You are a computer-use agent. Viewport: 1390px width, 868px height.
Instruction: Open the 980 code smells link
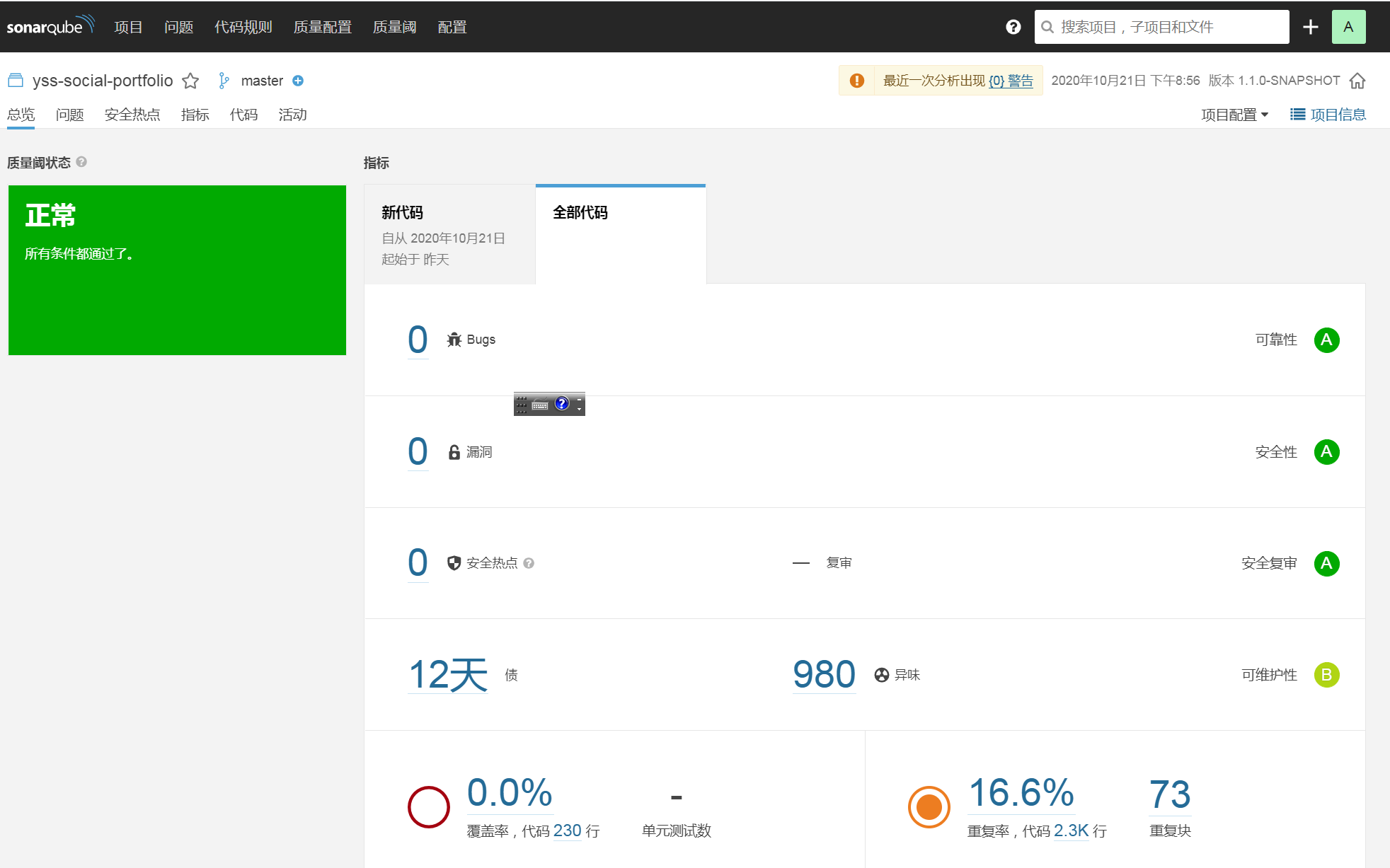[x=824, y=674]
